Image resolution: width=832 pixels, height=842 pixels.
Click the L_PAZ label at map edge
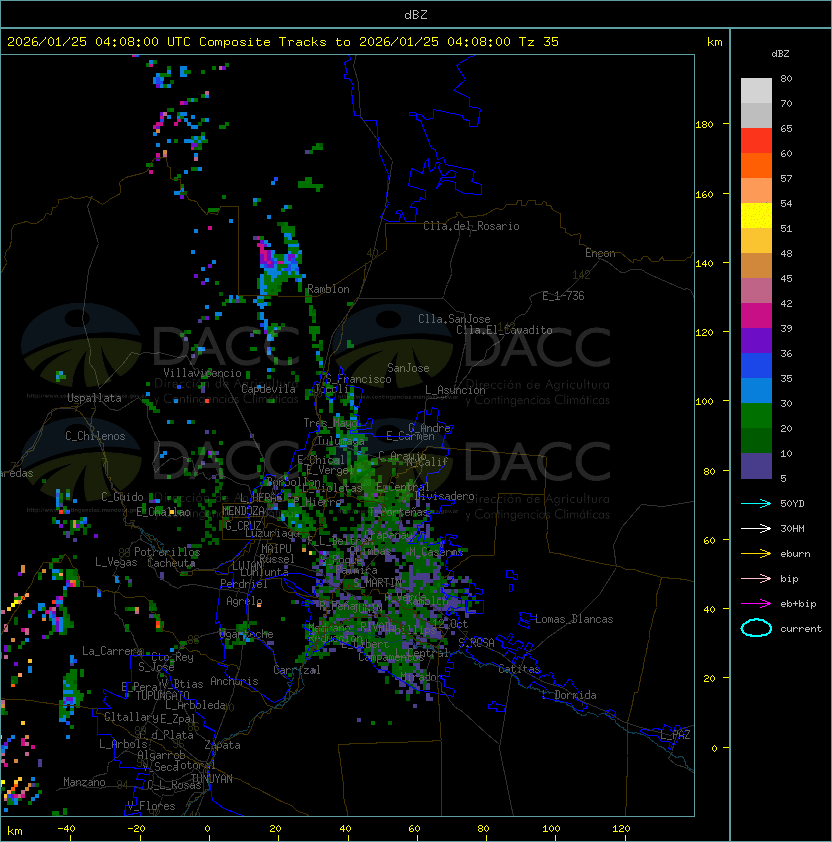675,735
